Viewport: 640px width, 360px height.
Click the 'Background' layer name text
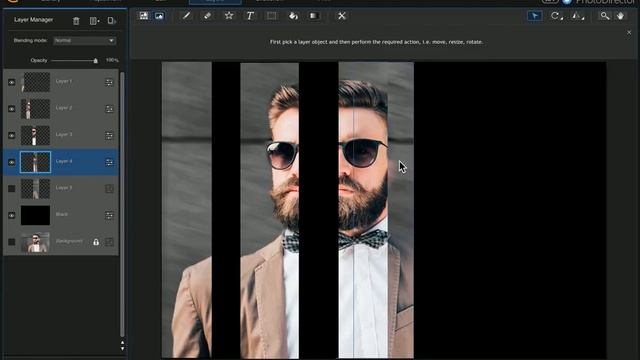69,241
